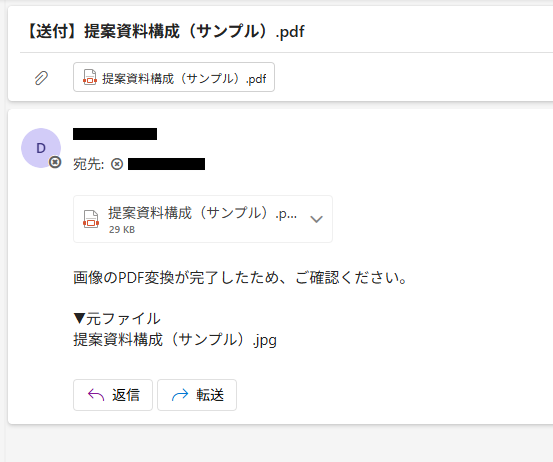Click the blue forward arrow icon
Screen dimensions: 553x462
tap(180, 395)
